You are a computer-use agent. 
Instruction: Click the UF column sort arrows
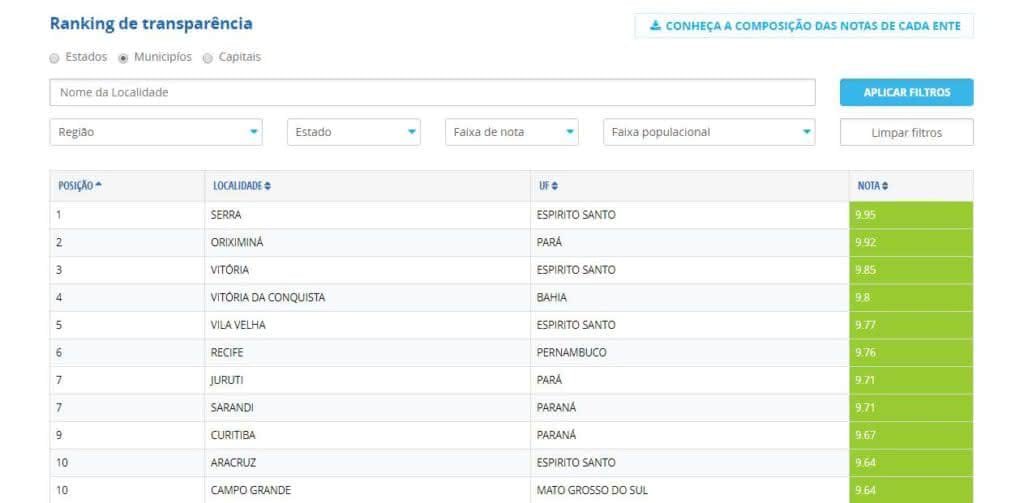[555, 186]
